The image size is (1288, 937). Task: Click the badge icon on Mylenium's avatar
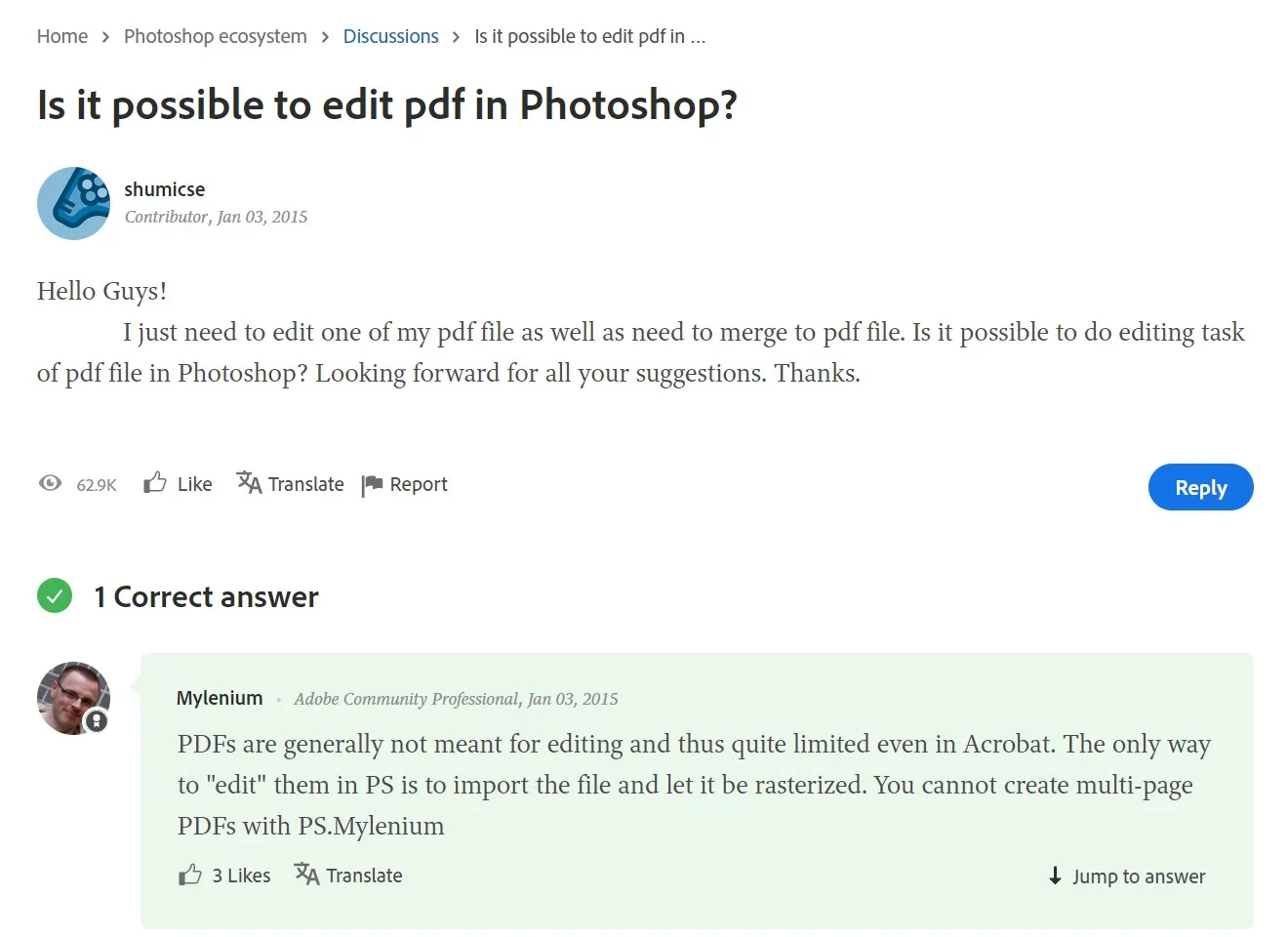96,722
